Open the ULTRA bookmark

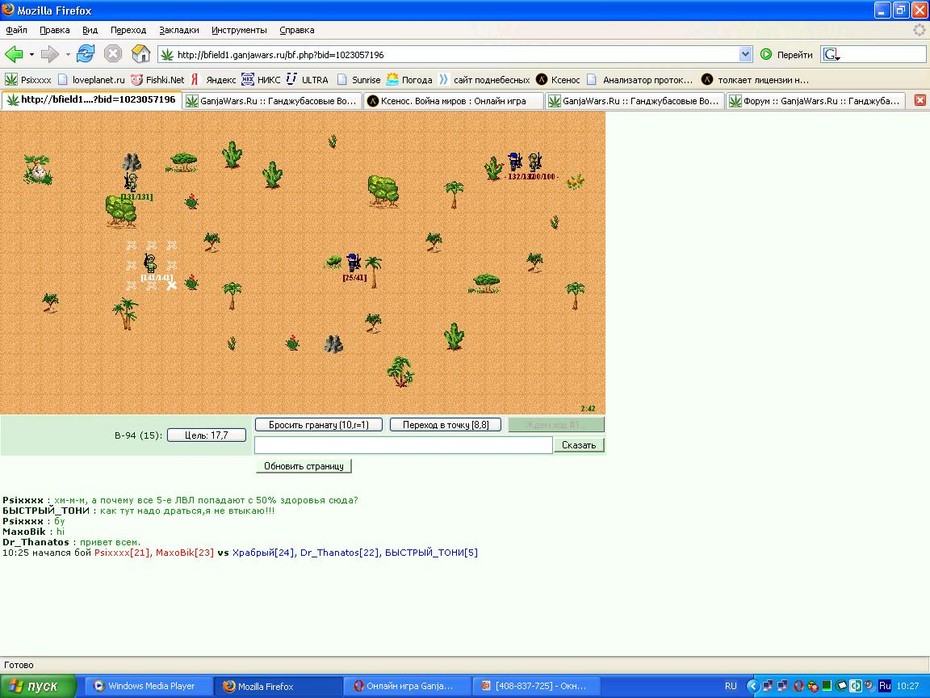pyautogui.click(x=307, y=79)
